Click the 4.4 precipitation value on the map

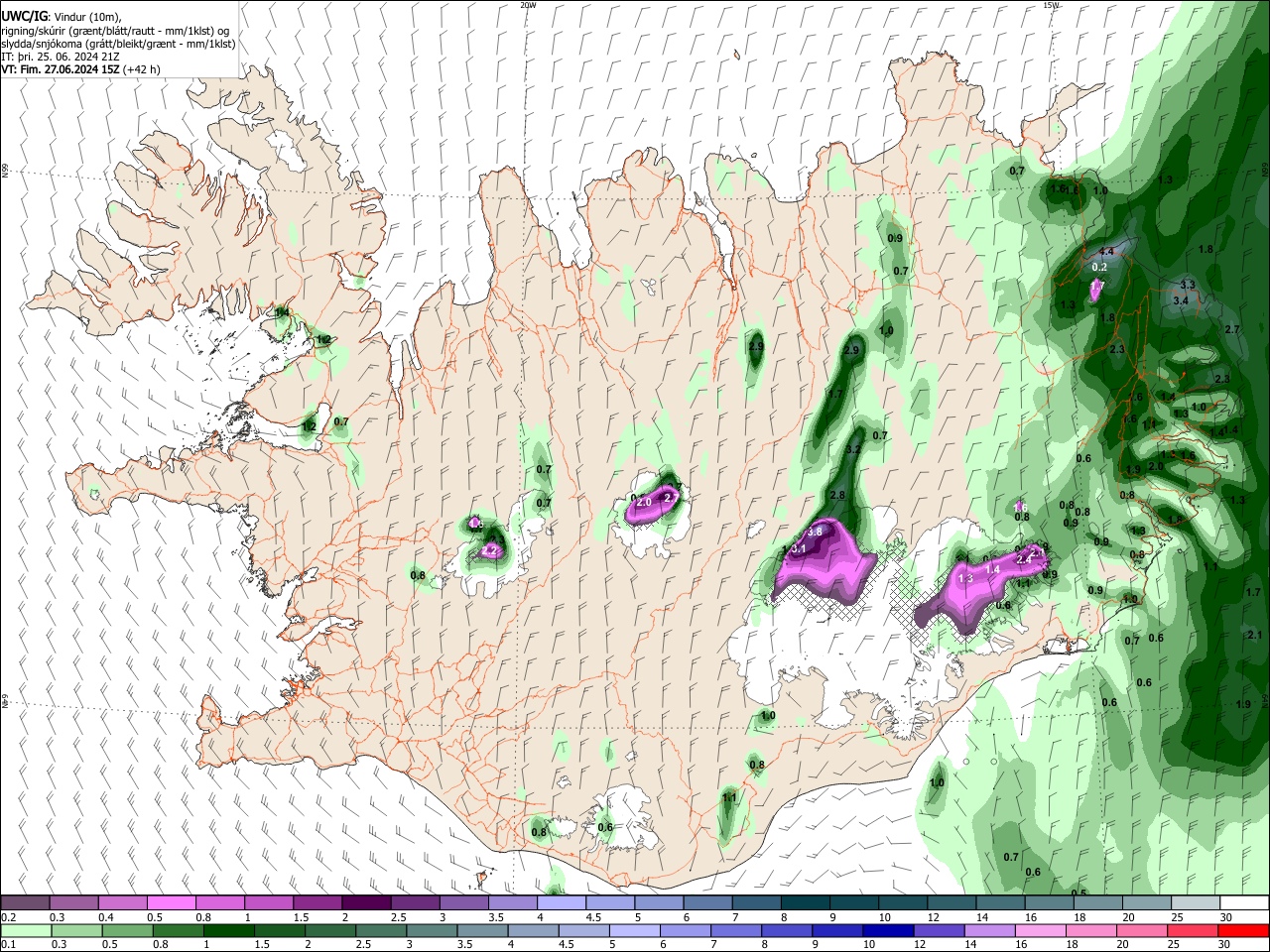click(1107, 252)
